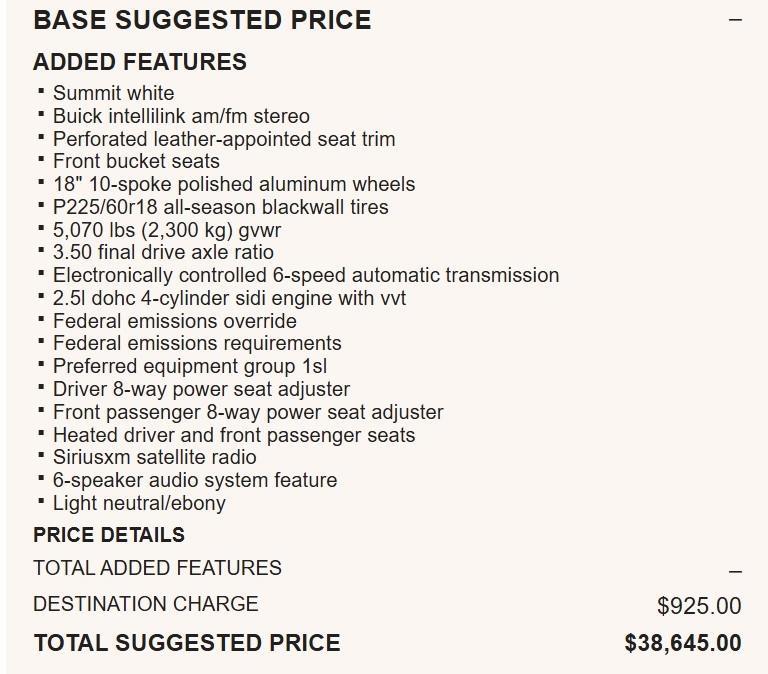
Task: Select the Siriusxm satellite radio item
Action: tap(154, 457)
